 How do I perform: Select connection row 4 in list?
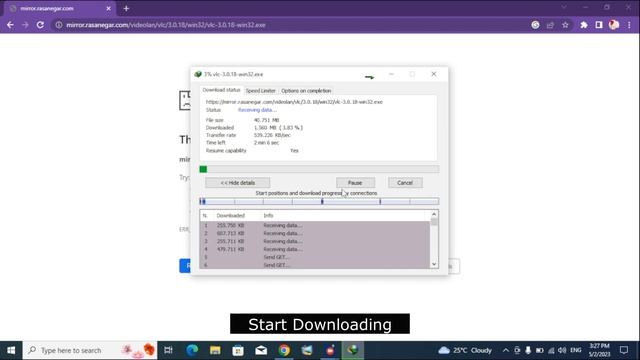coord(314,249)
